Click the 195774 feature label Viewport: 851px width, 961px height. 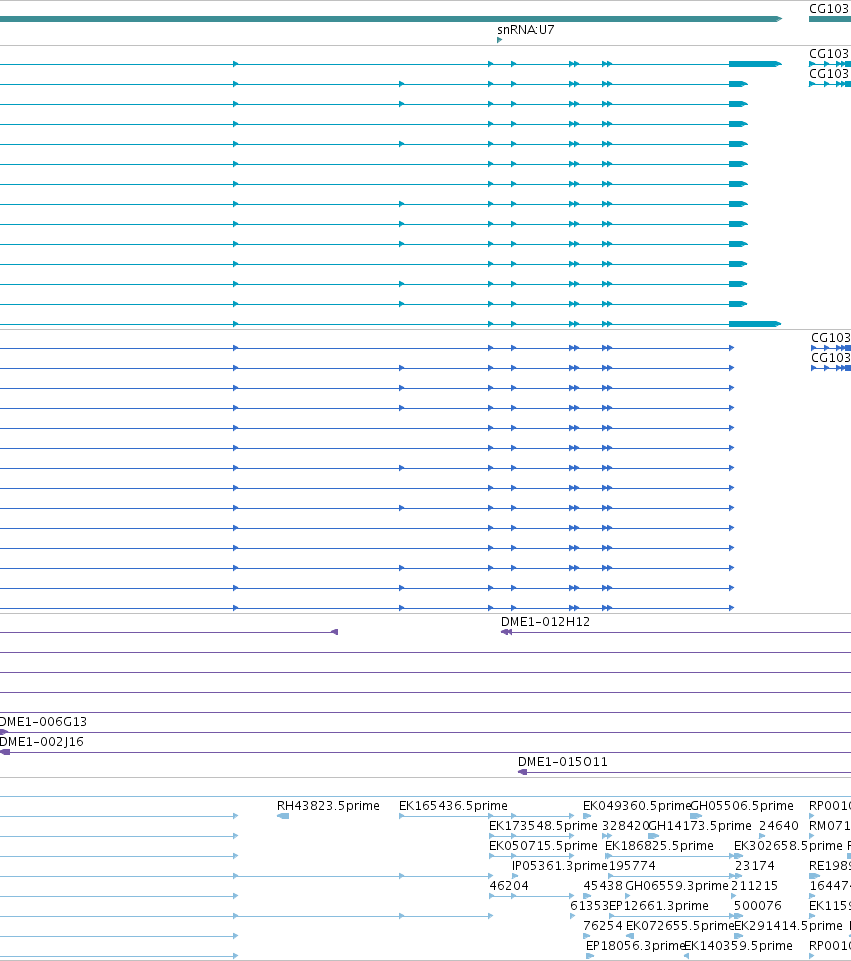pos(632,866)
